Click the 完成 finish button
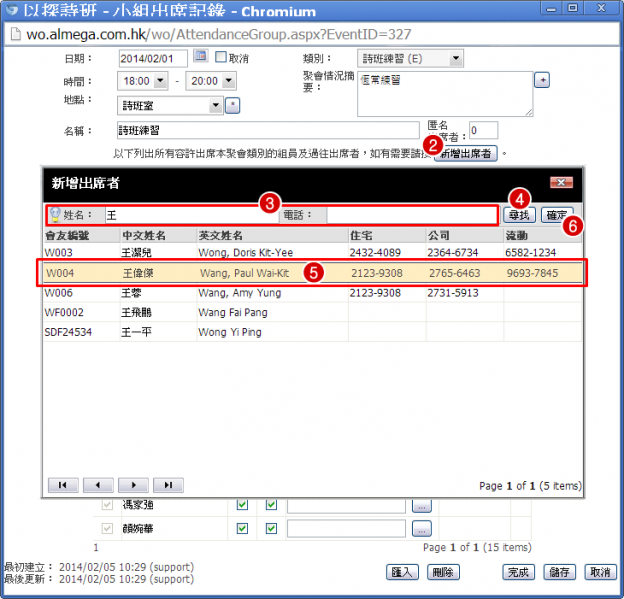624x599 pixels. (518, 572)
